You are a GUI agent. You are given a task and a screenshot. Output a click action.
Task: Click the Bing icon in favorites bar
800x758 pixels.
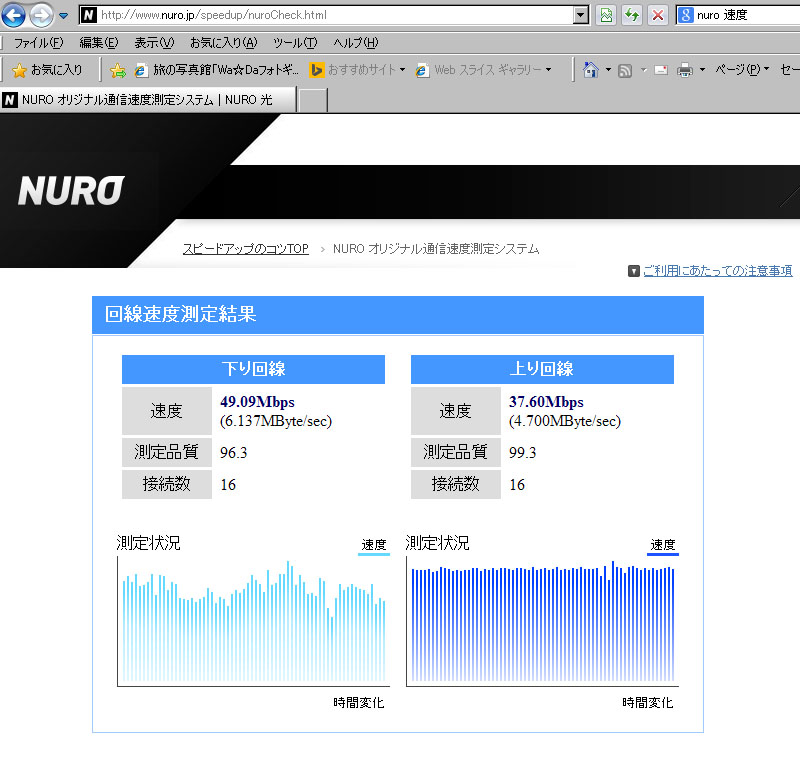[316, 70]
